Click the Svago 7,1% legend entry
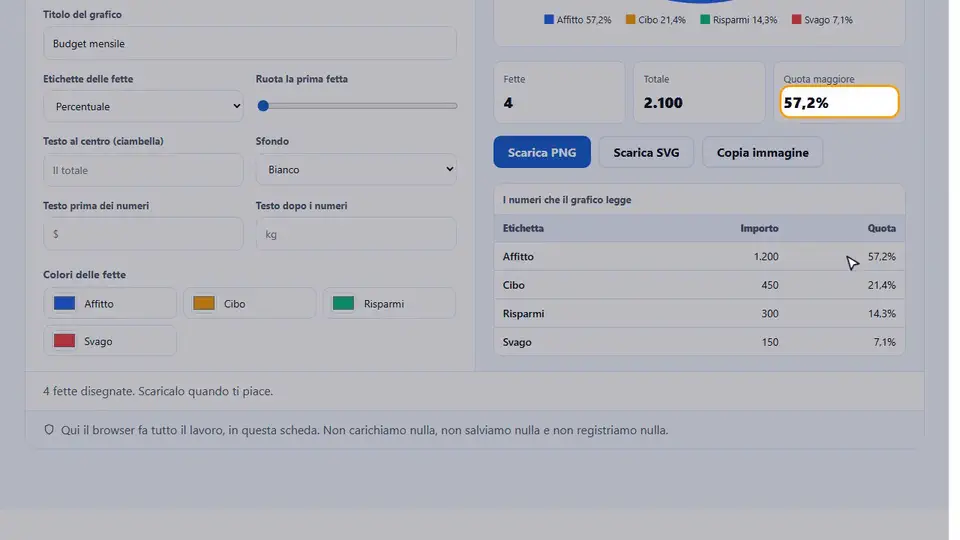Viewport: 960px width, 540px height. click(822, 20)
